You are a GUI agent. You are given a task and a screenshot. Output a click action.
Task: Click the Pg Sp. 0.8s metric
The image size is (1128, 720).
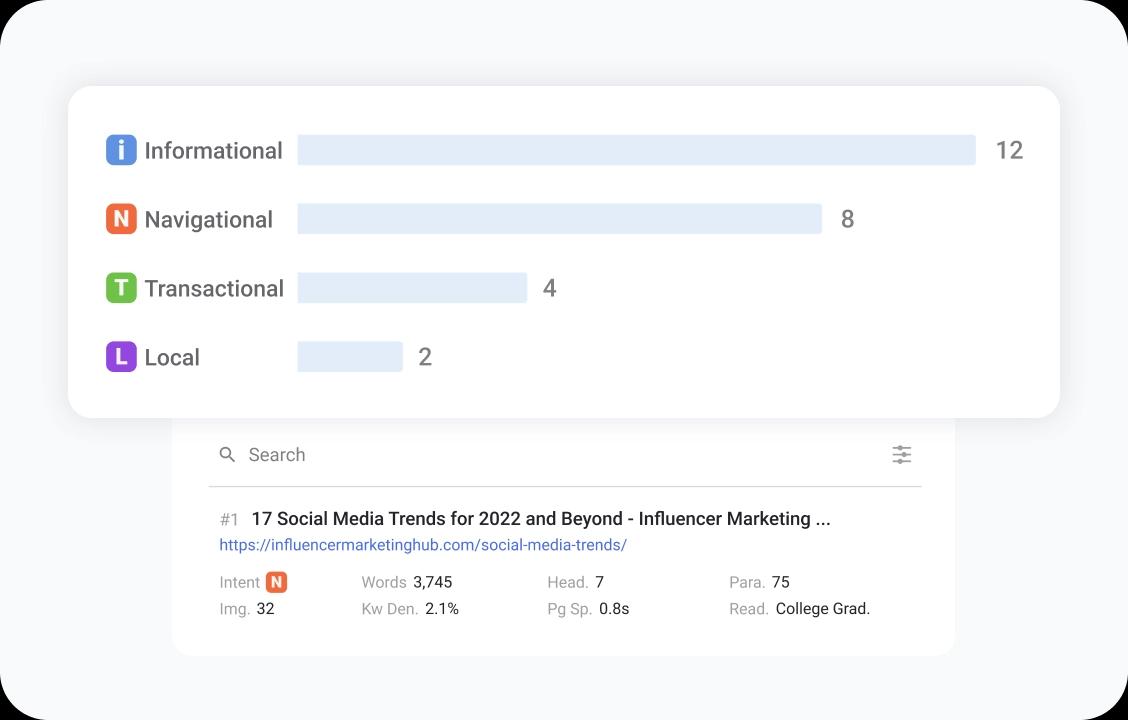click(x=588, y=609)
